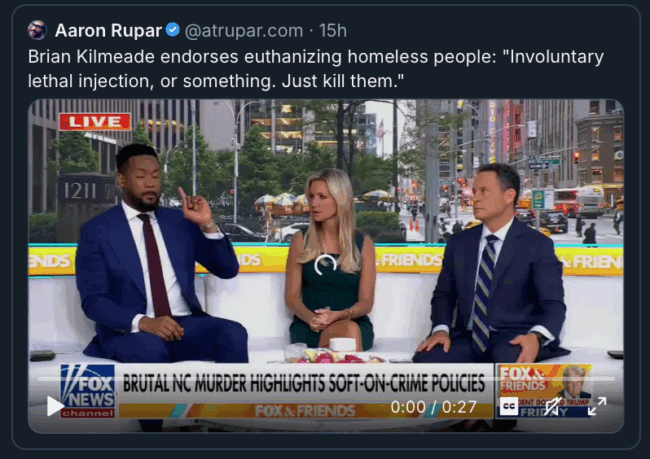650x459 pixels.
Task: Open the post via 15h timestamp
Action: [332, 30]
